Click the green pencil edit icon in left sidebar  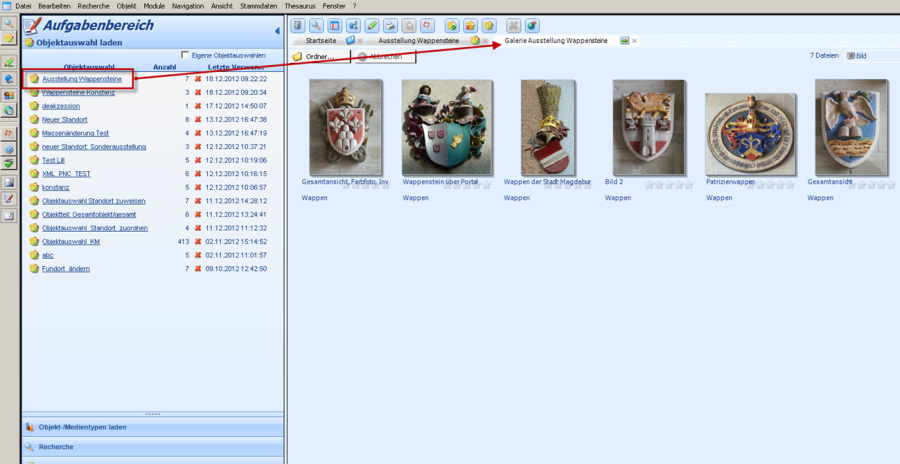point(9,62)
